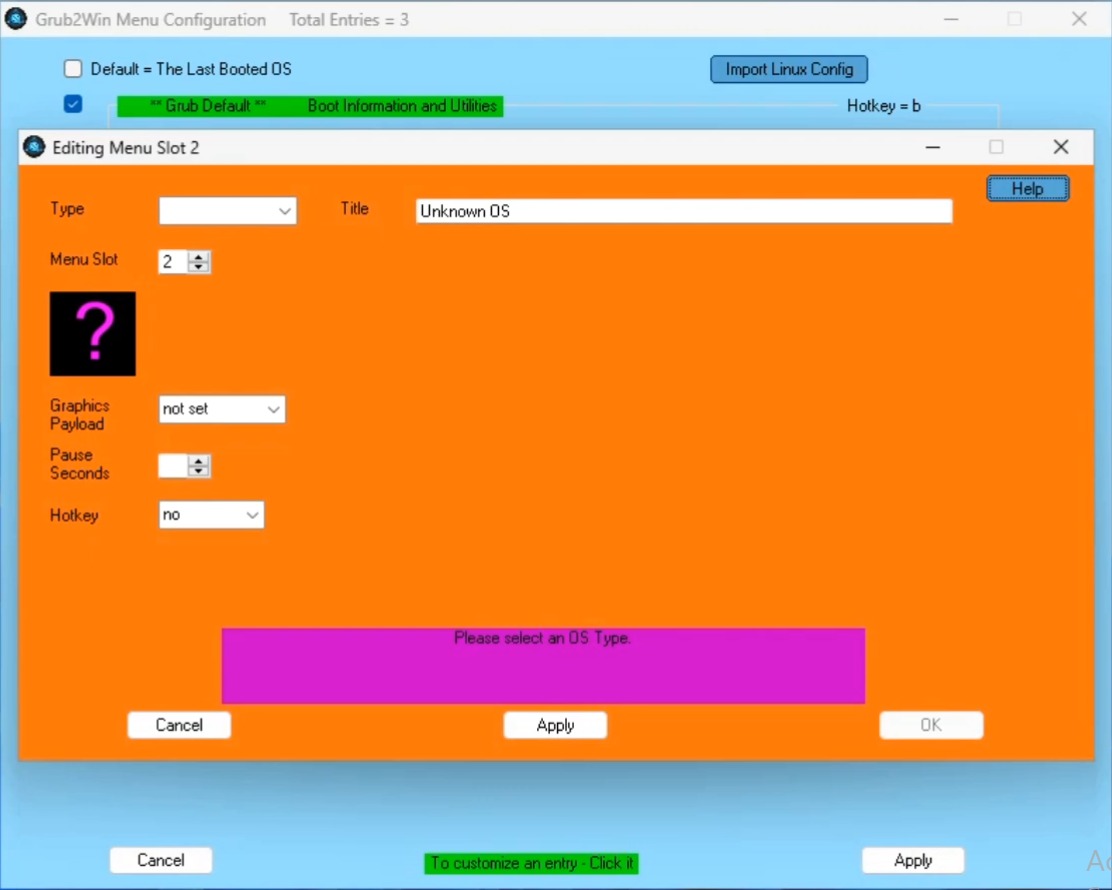Minimize the Grub2Win Menu Configuration window
Image resolution: width=1112 pixels, height=890 pixels.
pos(951,19)
